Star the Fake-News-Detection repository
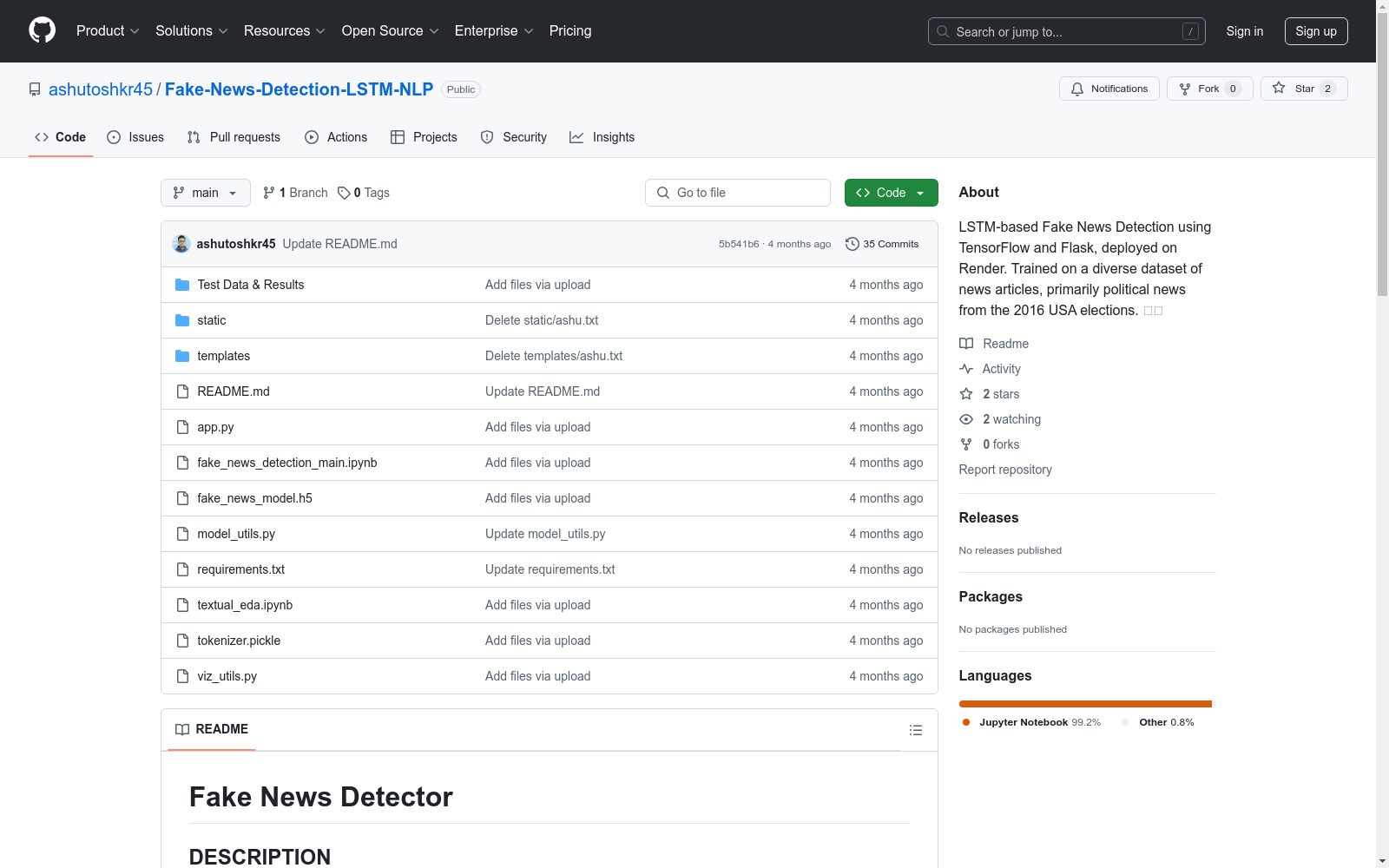 click(1304, 89)
